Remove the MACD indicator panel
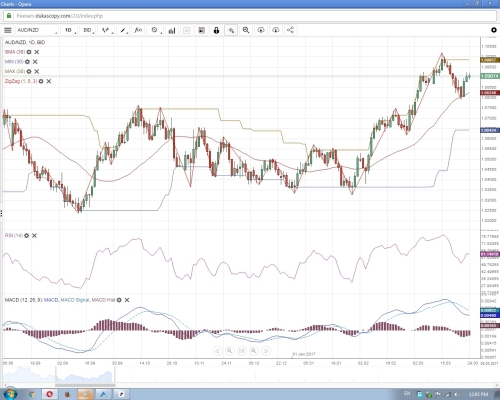Screen dimensions: 500x400 click(127, 300)
